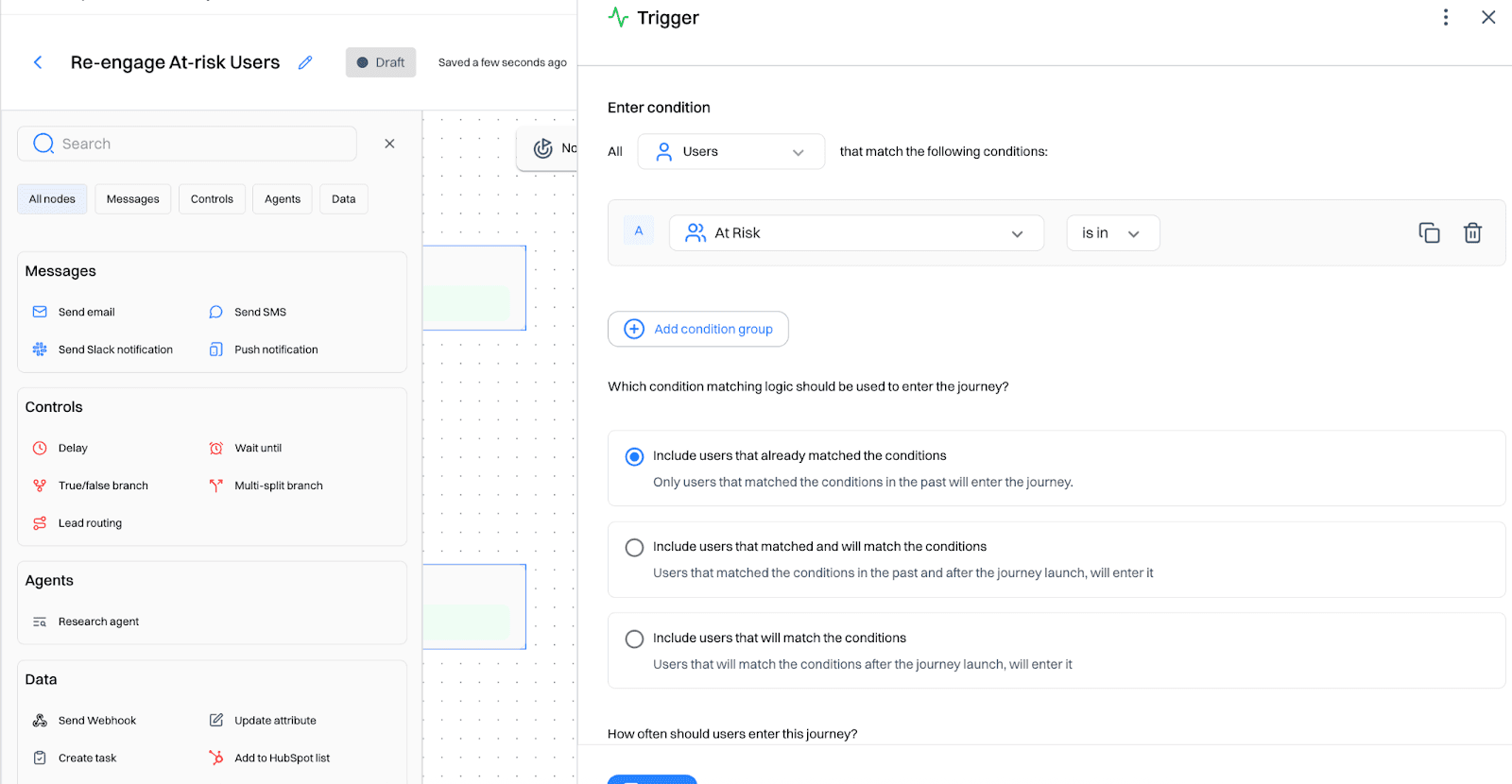Focus the node Search field
Screen dimensions: 1512x784
pos(198,144)
